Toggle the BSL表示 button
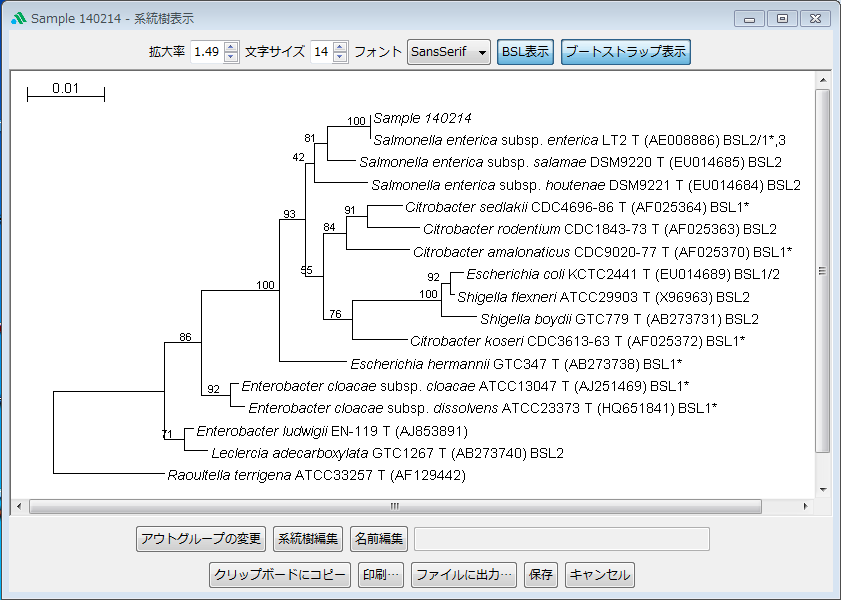This screenshot has height=600, width=841. 525,52
